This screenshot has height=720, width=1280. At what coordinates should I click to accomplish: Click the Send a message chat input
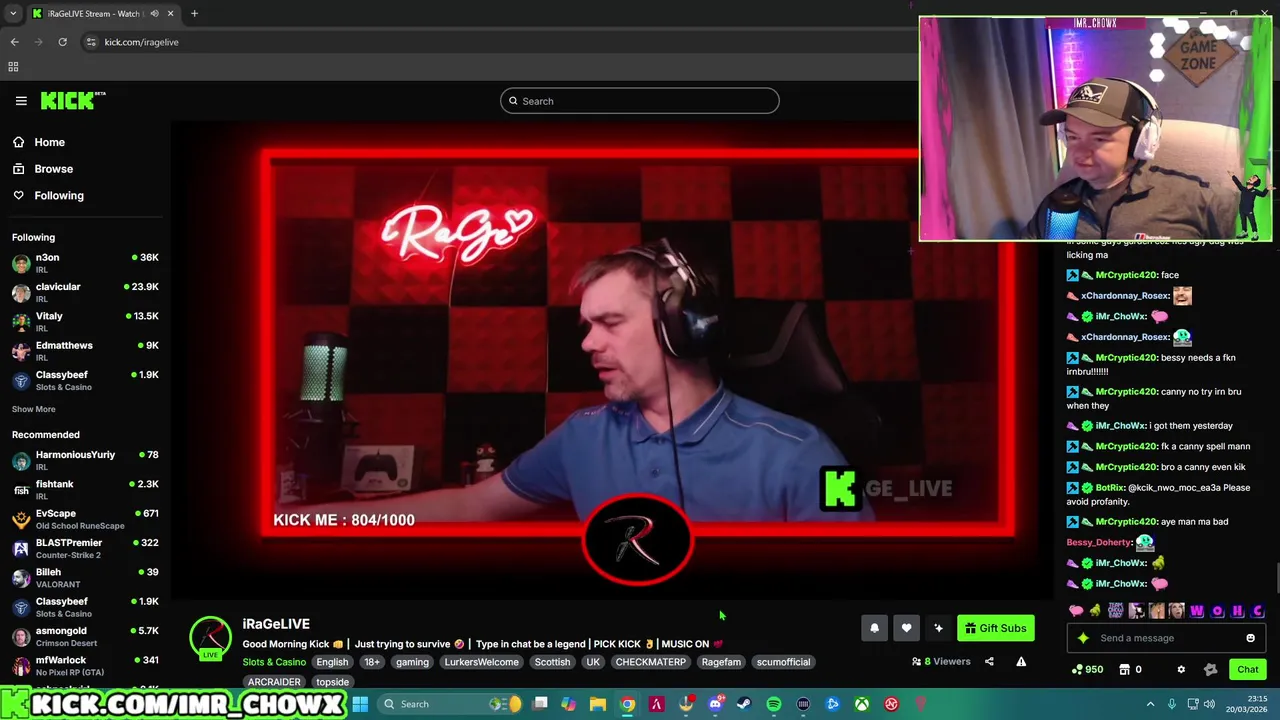(1165, 638)
